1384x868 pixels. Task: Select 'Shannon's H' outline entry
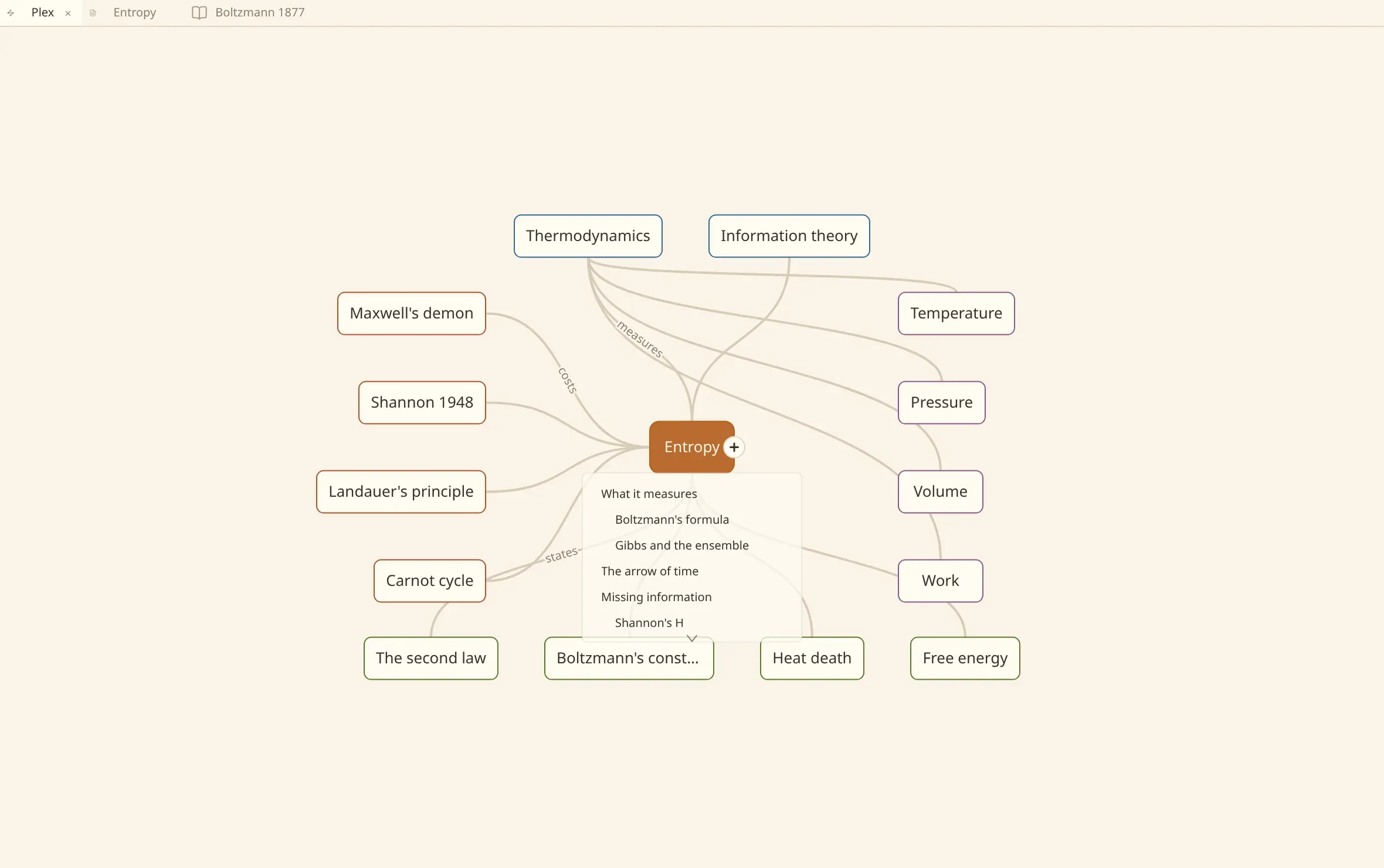coord(649,623)
